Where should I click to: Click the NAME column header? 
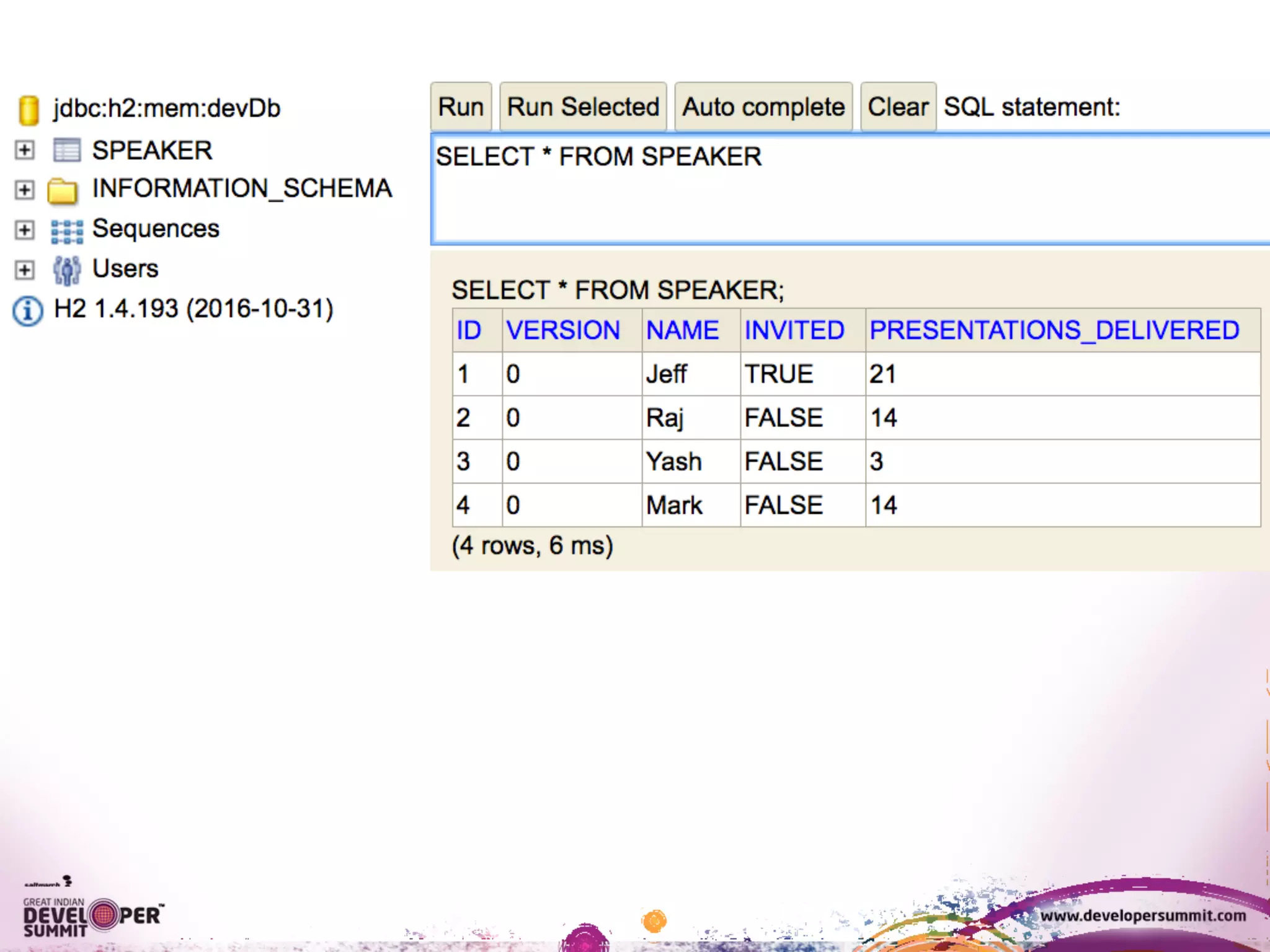[x=682, y=330]
